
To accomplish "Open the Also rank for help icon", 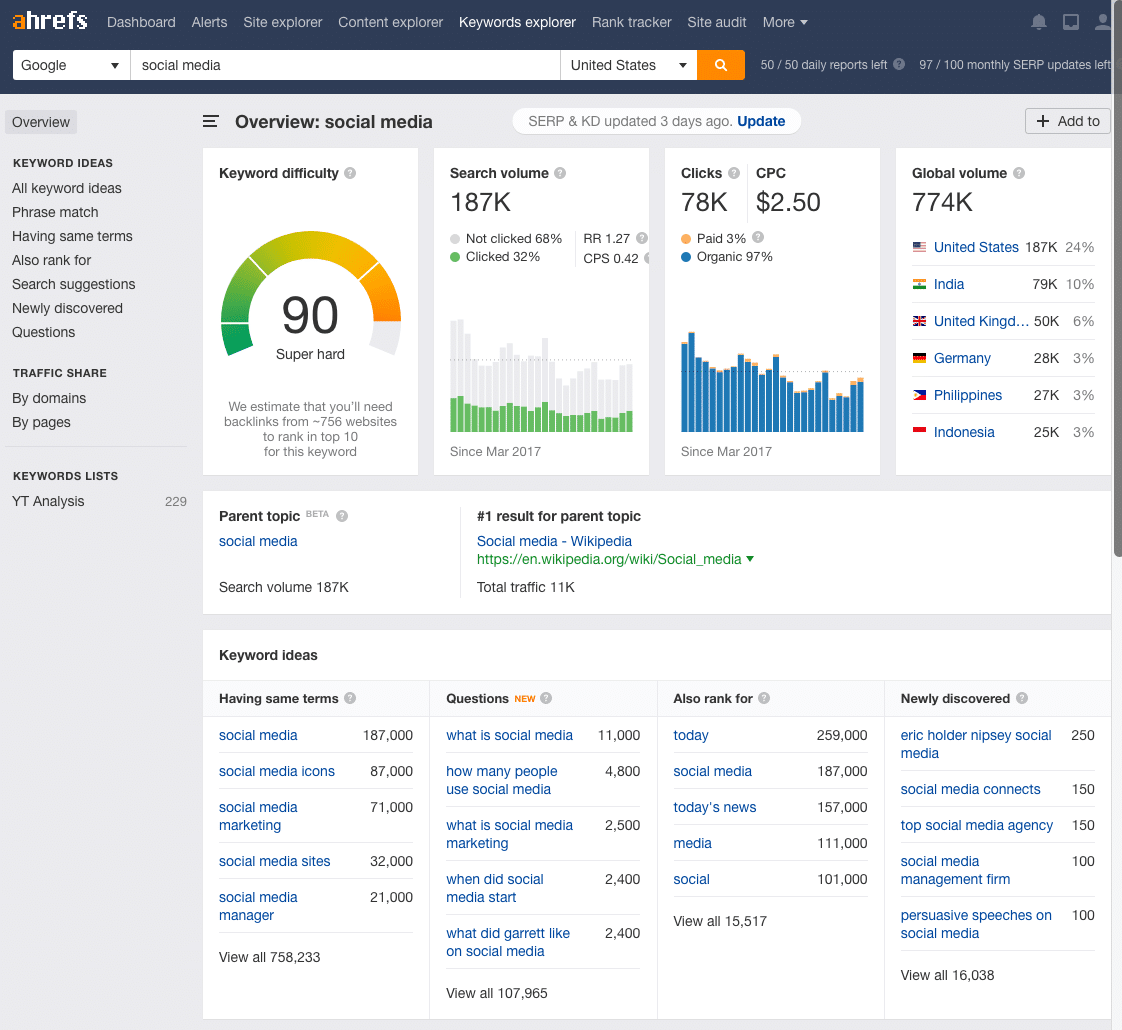I will 764,699.
